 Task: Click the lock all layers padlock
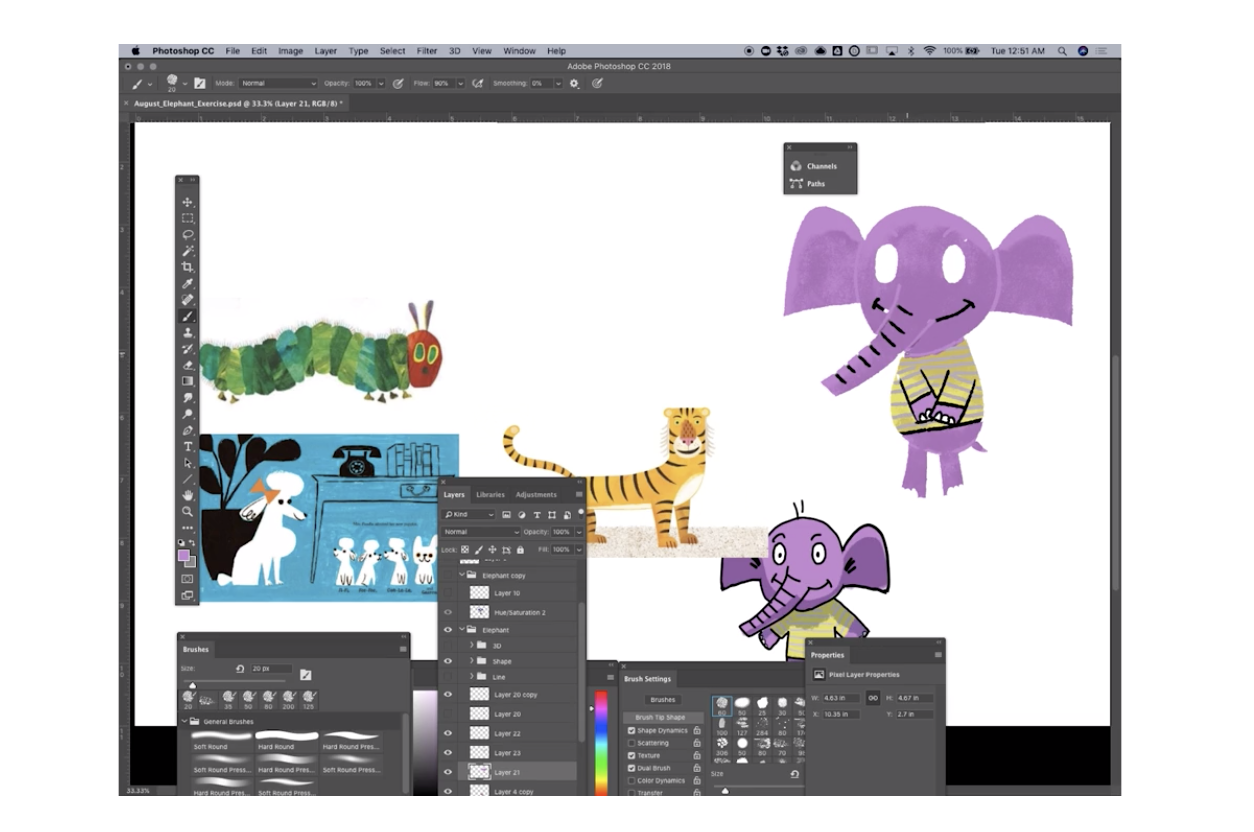pos(520,549)
